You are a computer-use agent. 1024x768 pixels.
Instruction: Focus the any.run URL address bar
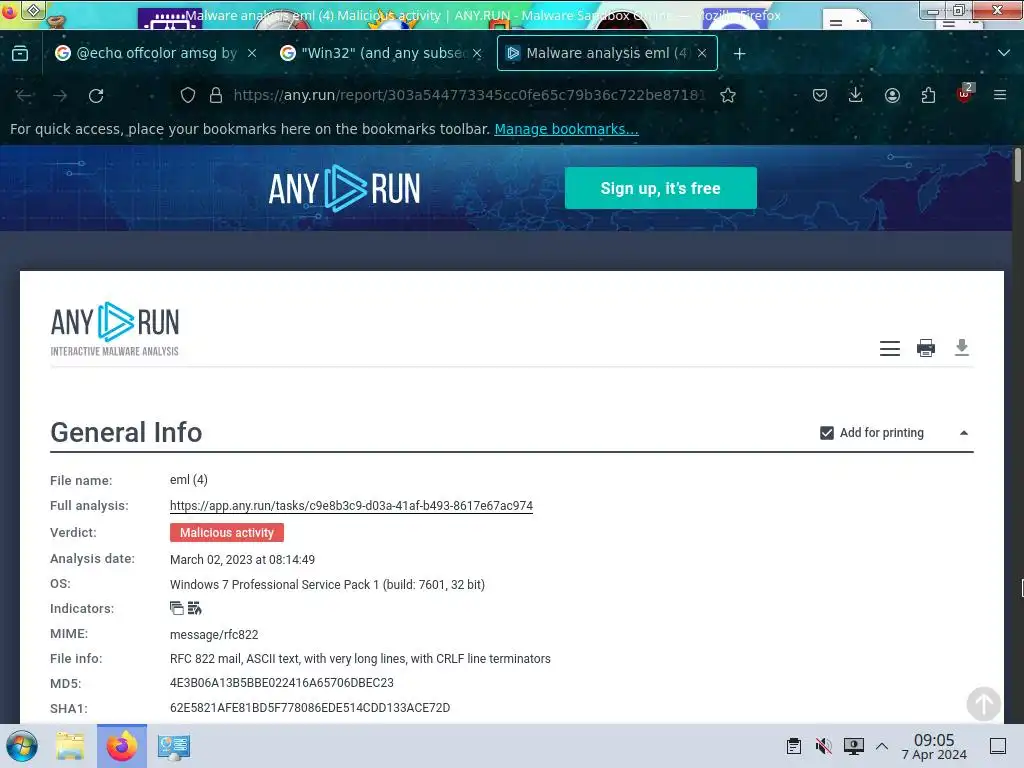click(469, 95)
